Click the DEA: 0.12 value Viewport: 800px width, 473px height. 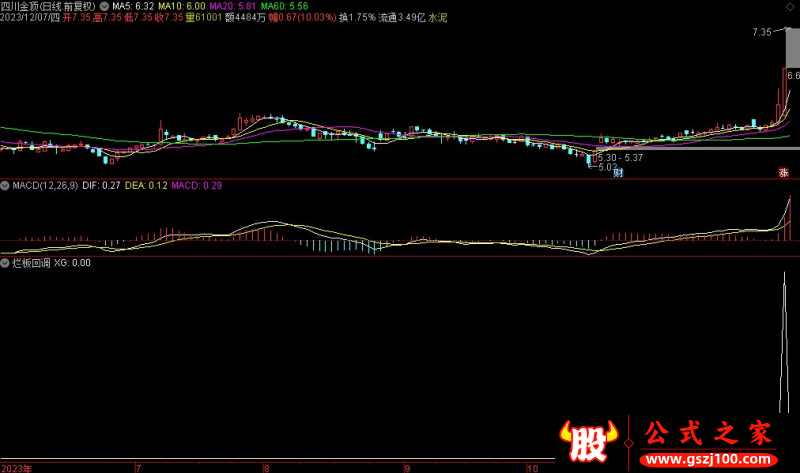[x=146, y=186]
